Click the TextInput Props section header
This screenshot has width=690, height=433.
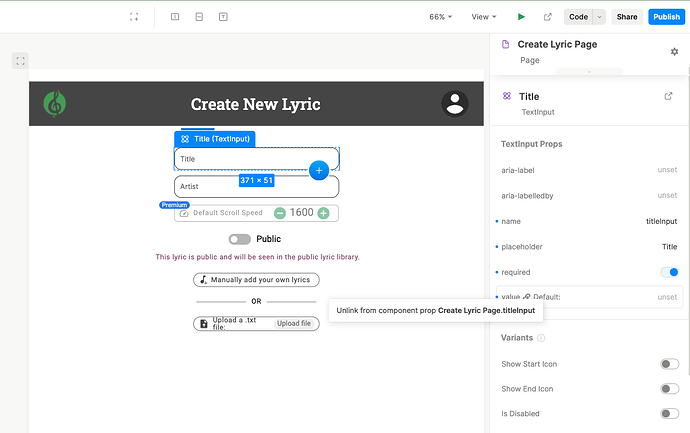coord(532,144)
